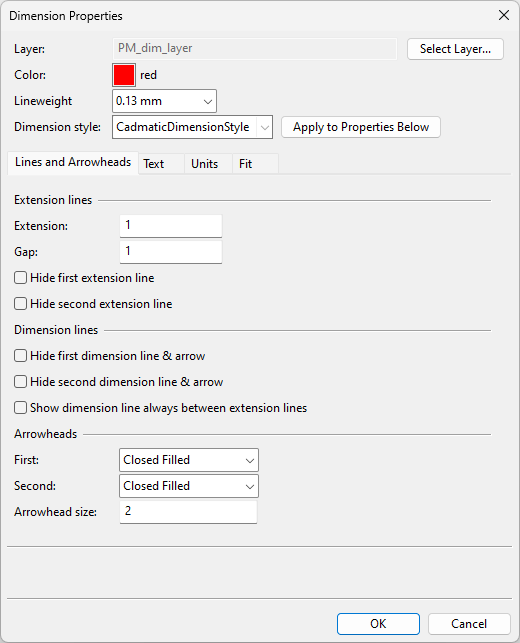520x643 pixels.
Task: Select the Lines and Arrowheads tab
Action: coord(73,163)
